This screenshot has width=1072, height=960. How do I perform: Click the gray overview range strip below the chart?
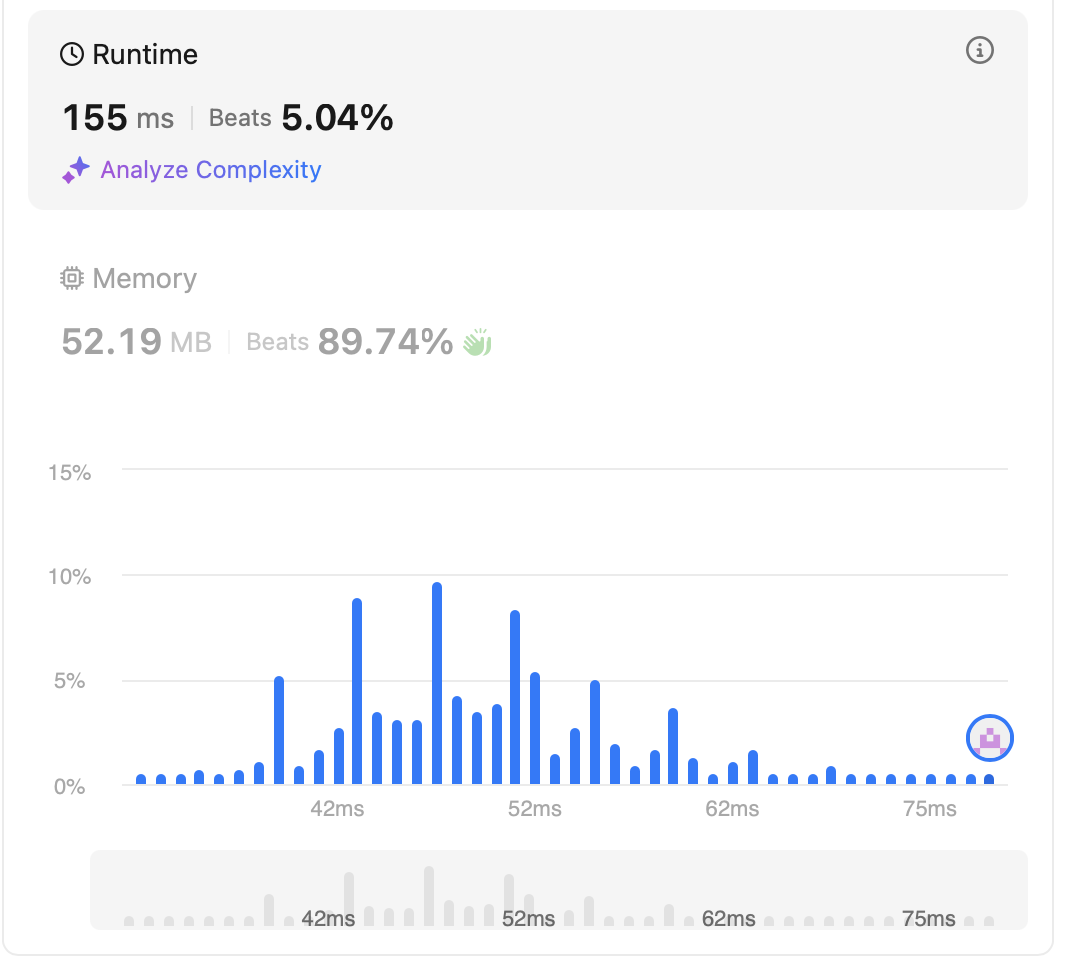[x=558, y=890]
